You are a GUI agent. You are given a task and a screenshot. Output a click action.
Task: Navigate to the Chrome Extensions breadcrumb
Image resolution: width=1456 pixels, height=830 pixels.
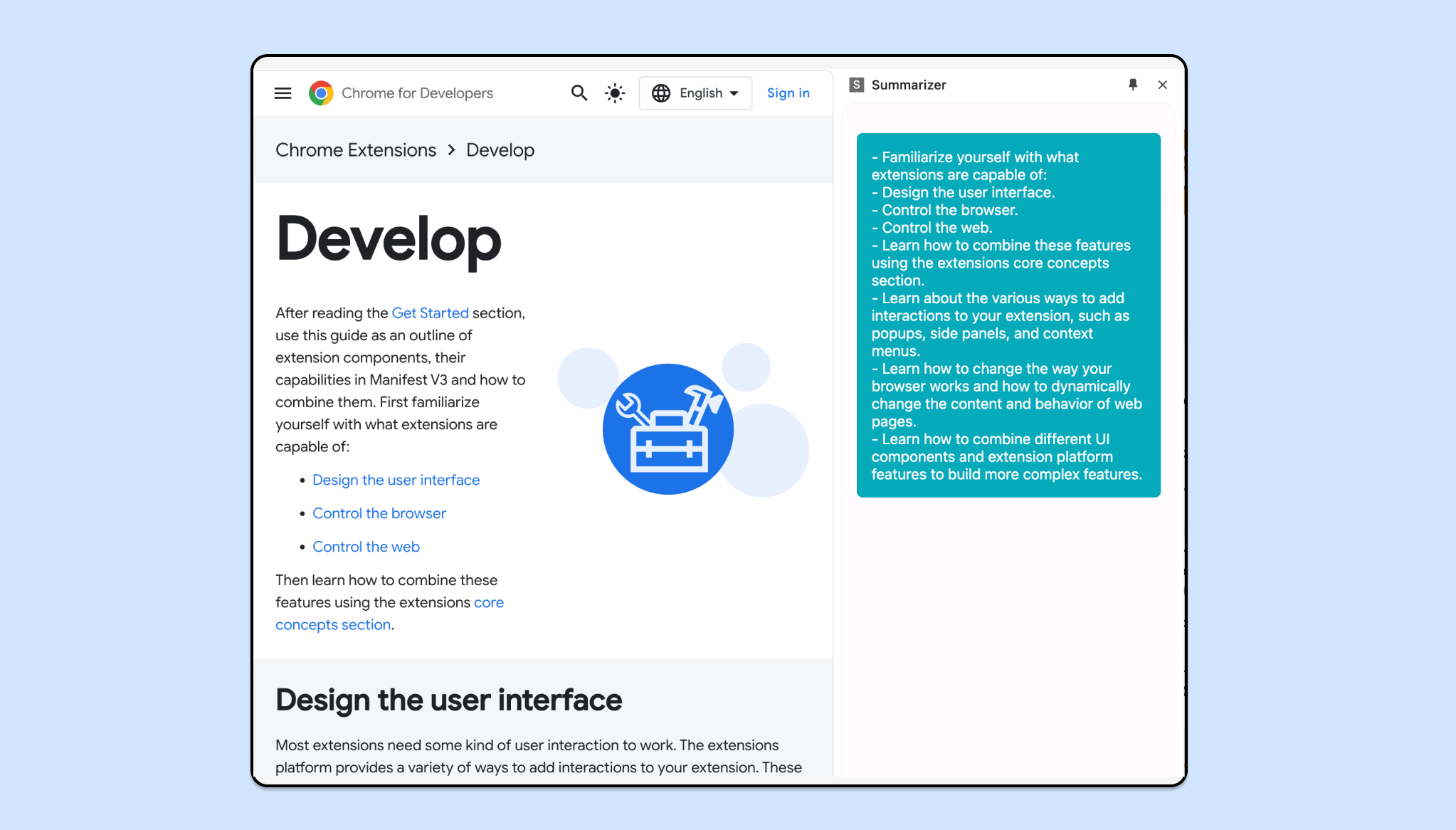pyautogui.click(x=355, y=149)
